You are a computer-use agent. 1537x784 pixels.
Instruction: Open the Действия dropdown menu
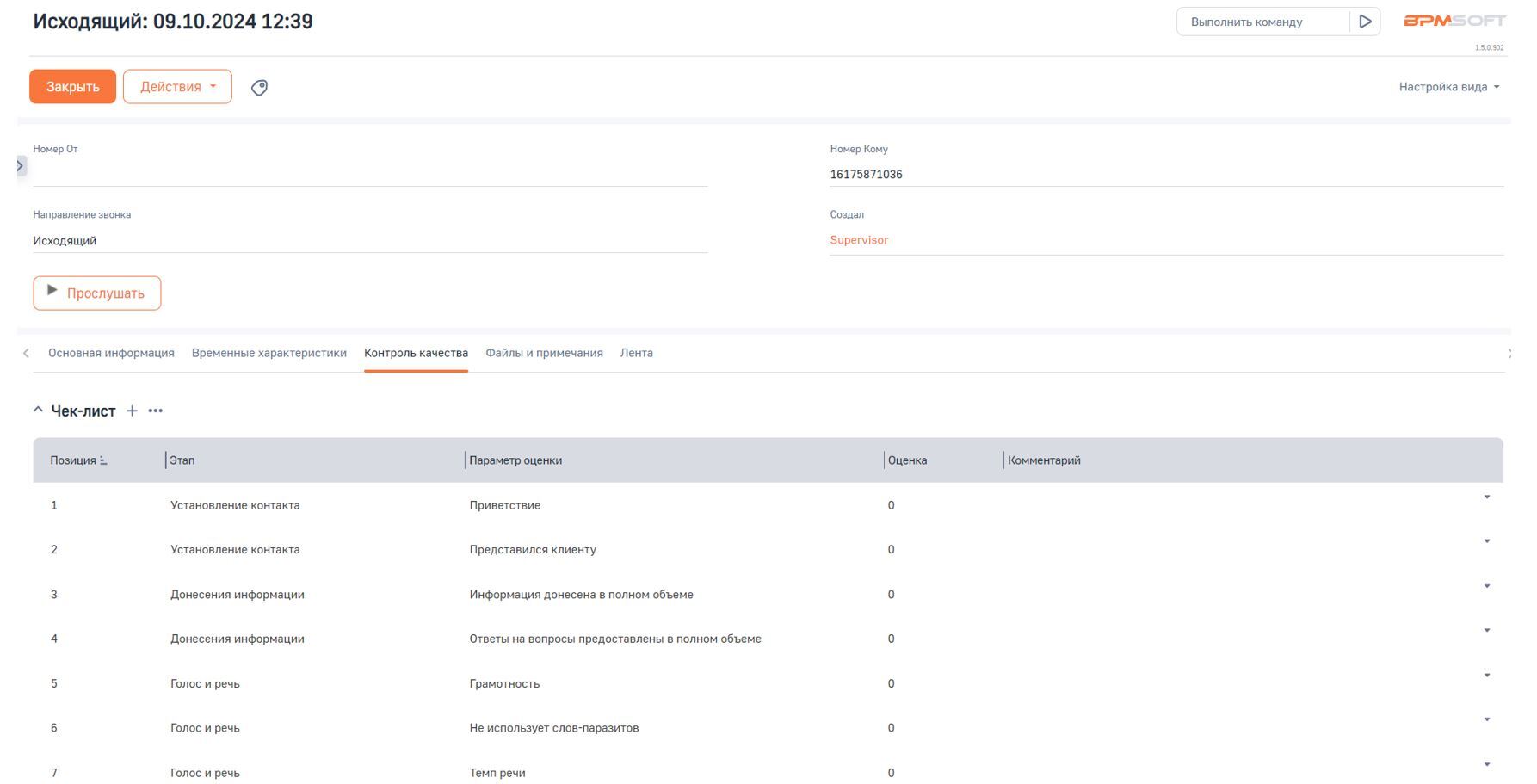pos(177,87)
